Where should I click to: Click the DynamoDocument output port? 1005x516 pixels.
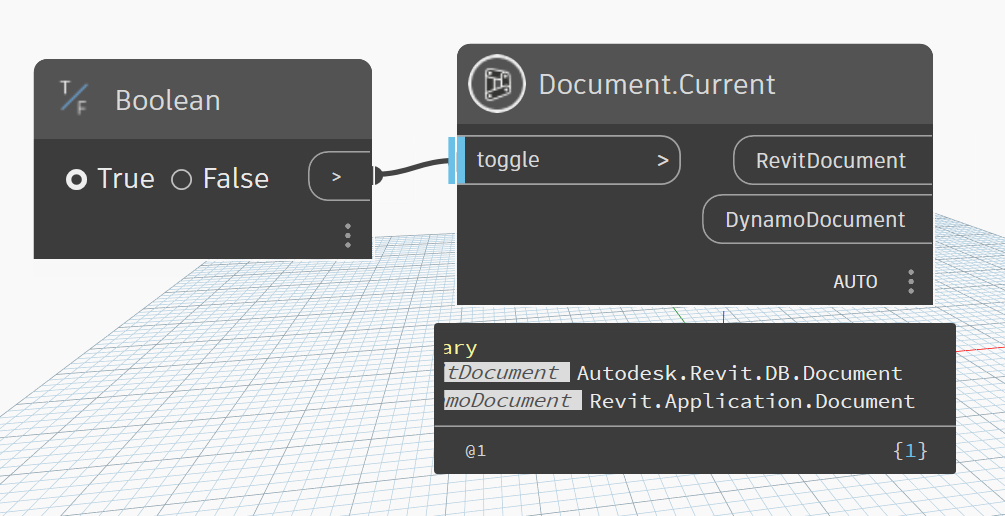[815, 219]
